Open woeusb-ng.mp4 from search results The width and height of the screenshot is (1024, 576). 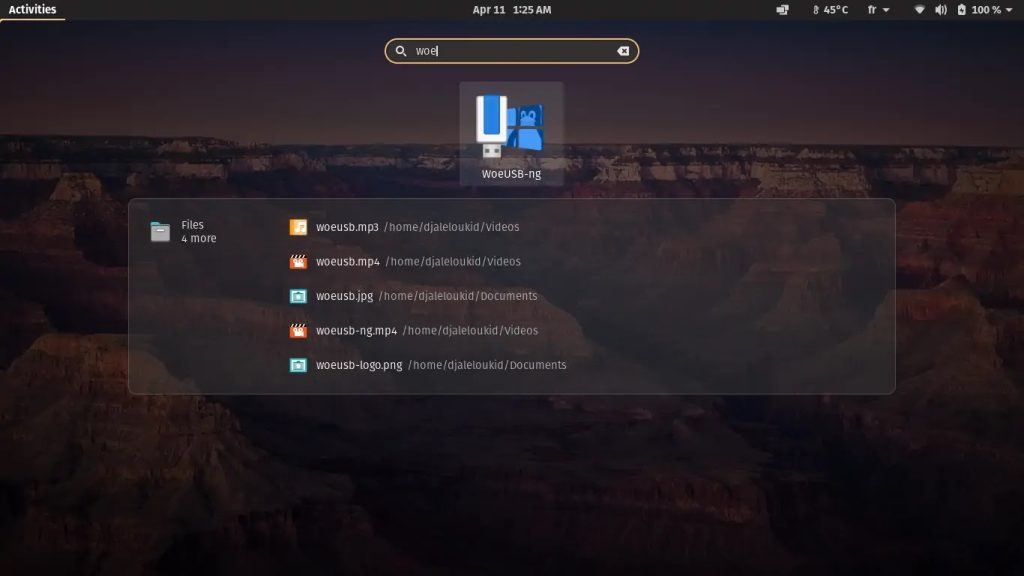point(357,331)
